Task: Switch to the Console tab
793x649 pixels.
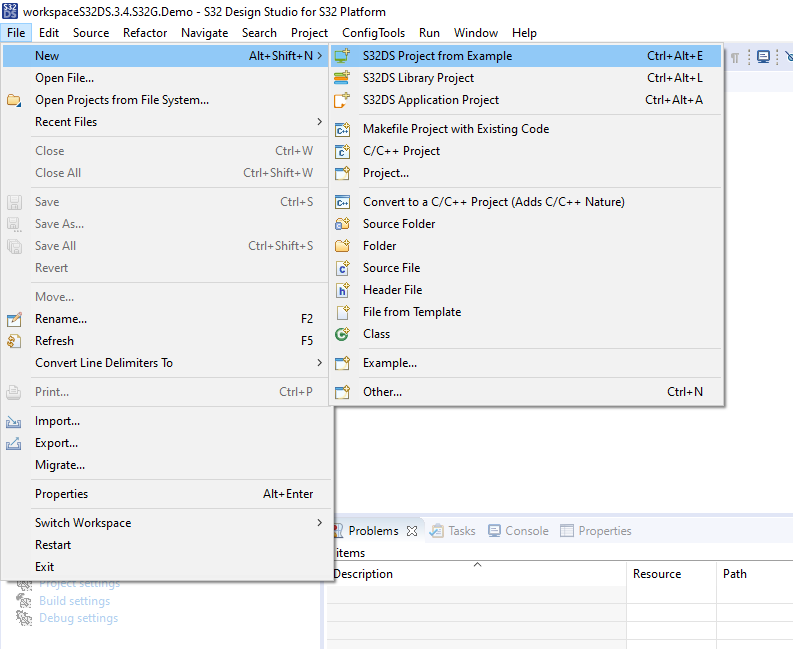Action: click(518, 531)
